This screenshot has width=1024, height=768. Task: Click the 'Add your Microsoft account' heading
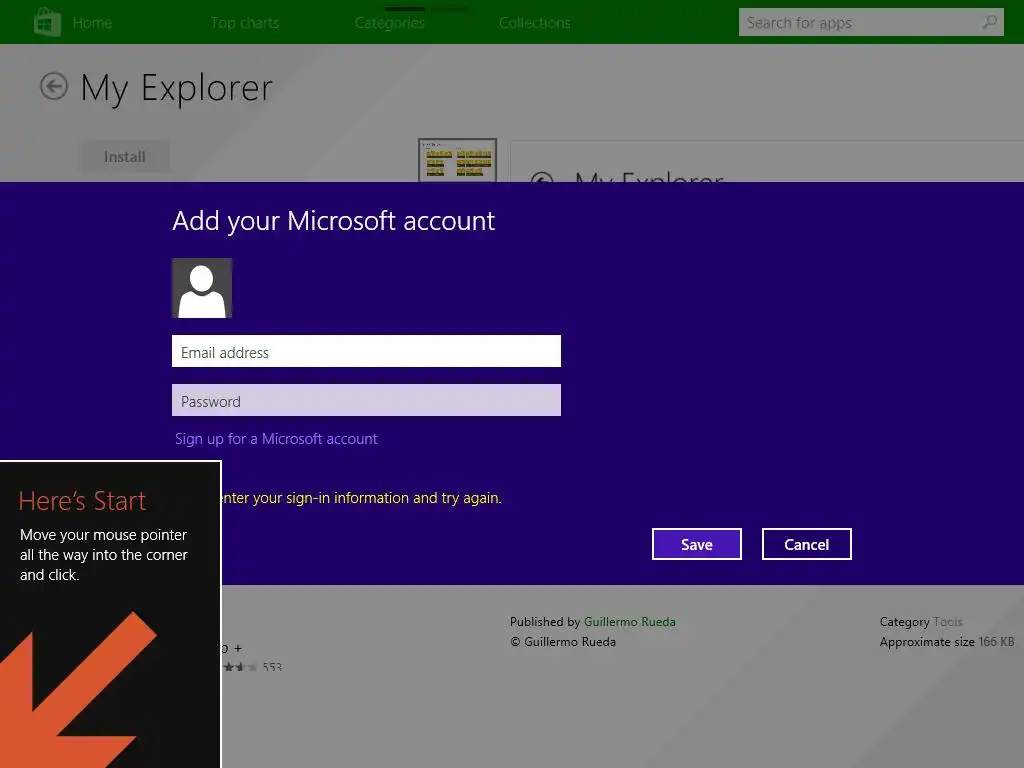pos(334,221)
